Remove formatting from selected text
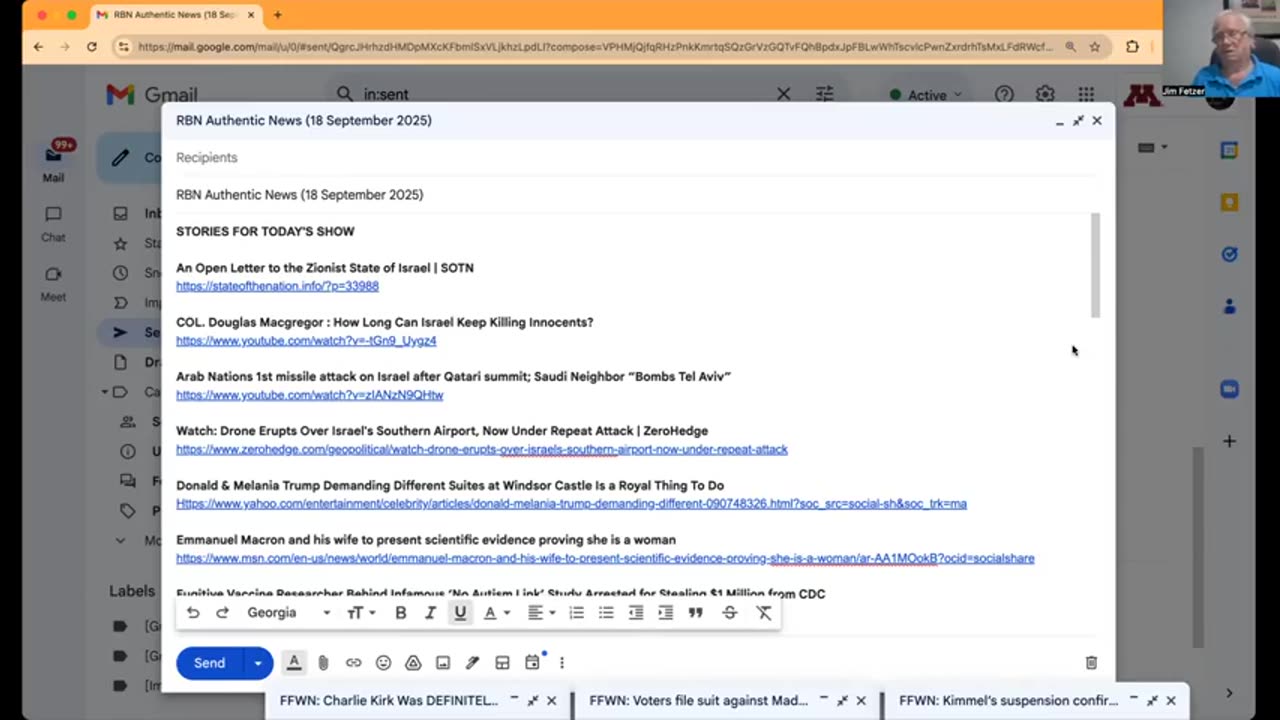 [764, 613]
